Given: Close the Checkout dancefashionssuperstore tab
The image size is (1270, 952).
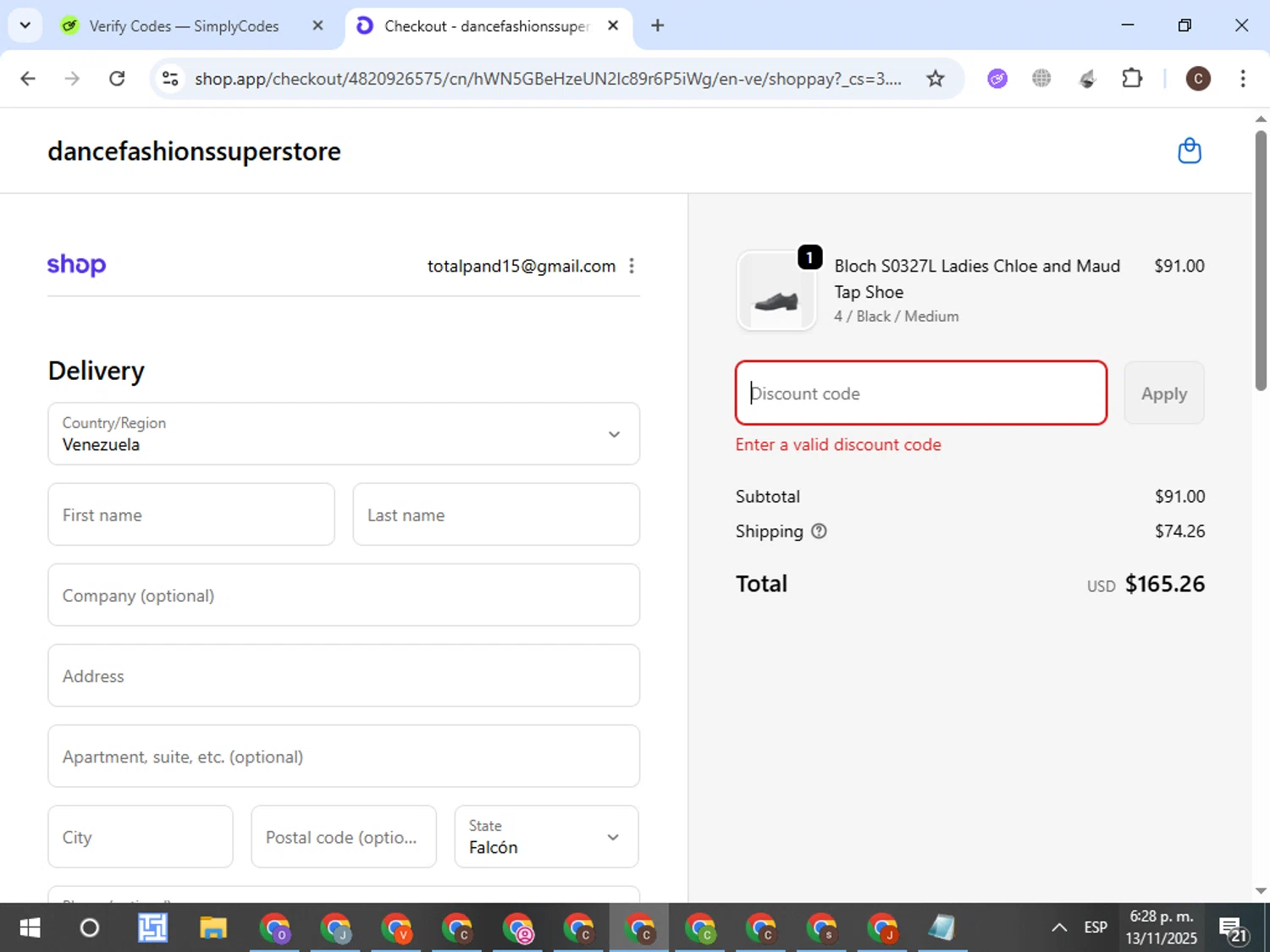Looking at the screenshot, I should pos(613,25).
